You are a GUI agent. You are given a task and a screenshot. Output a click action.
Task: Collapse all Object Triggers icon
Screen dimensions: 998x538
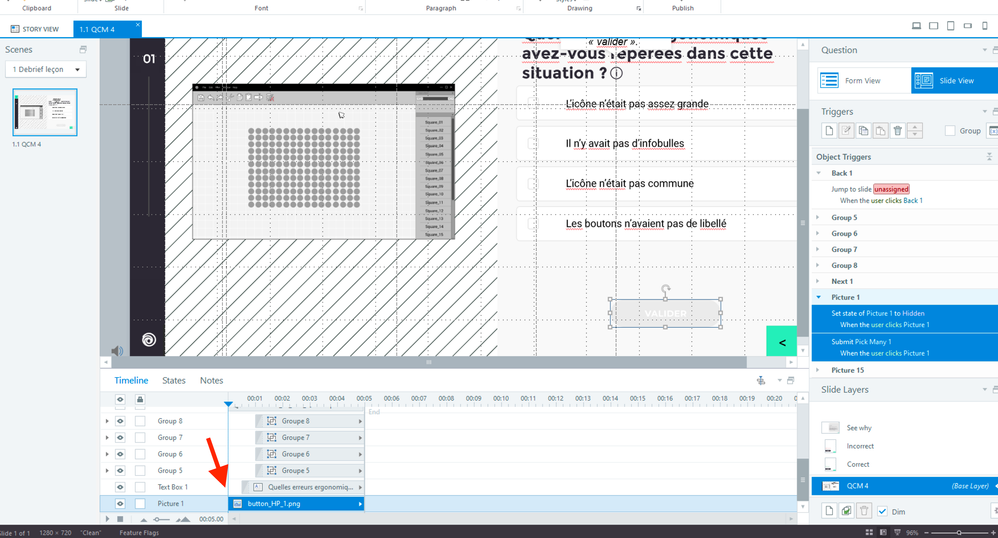point(989,157)
